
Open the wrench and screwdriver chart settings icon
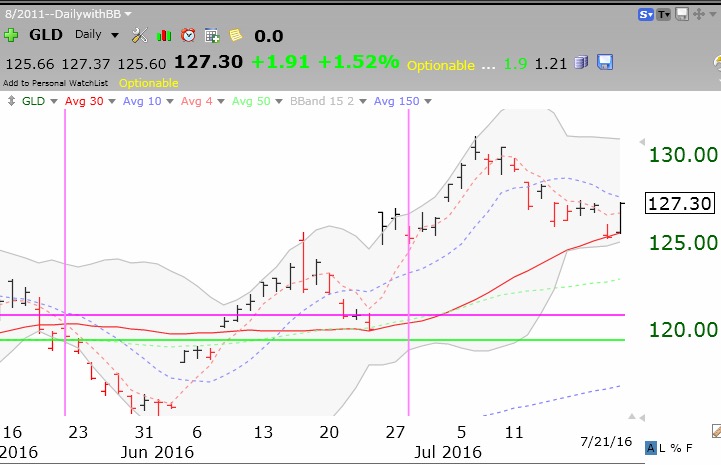point(139,35)
